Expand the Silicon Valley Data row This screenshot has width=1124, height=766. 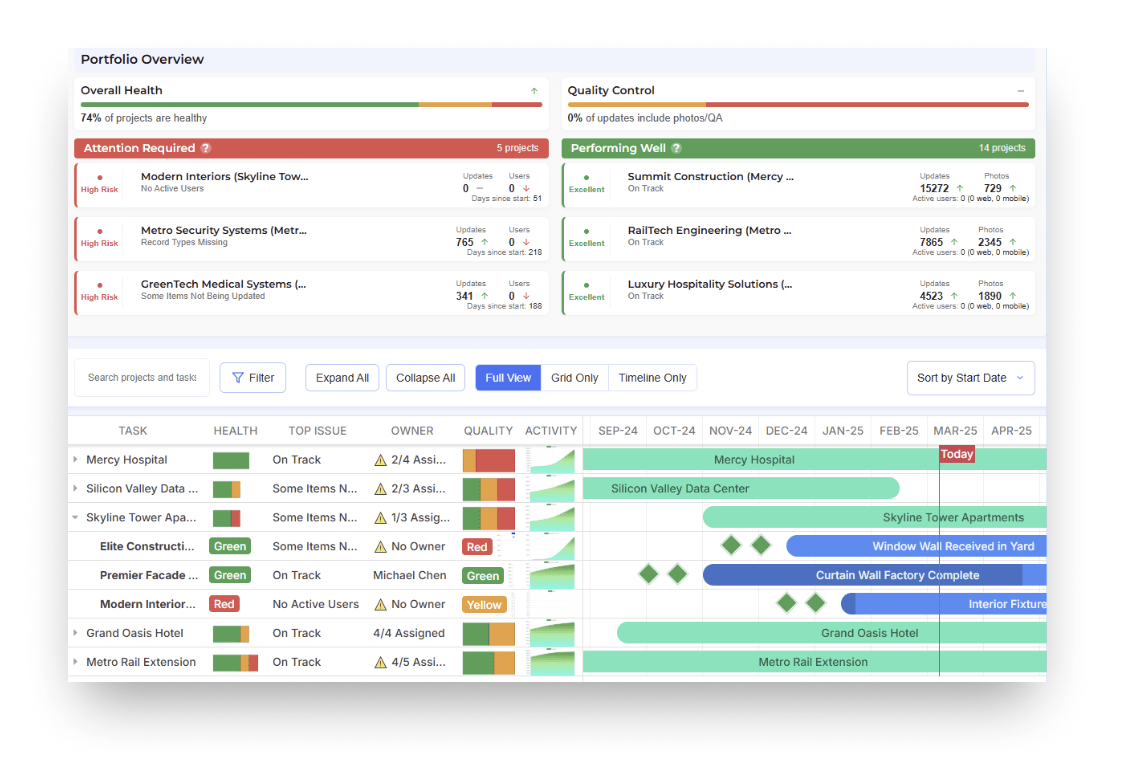point(75,488)
